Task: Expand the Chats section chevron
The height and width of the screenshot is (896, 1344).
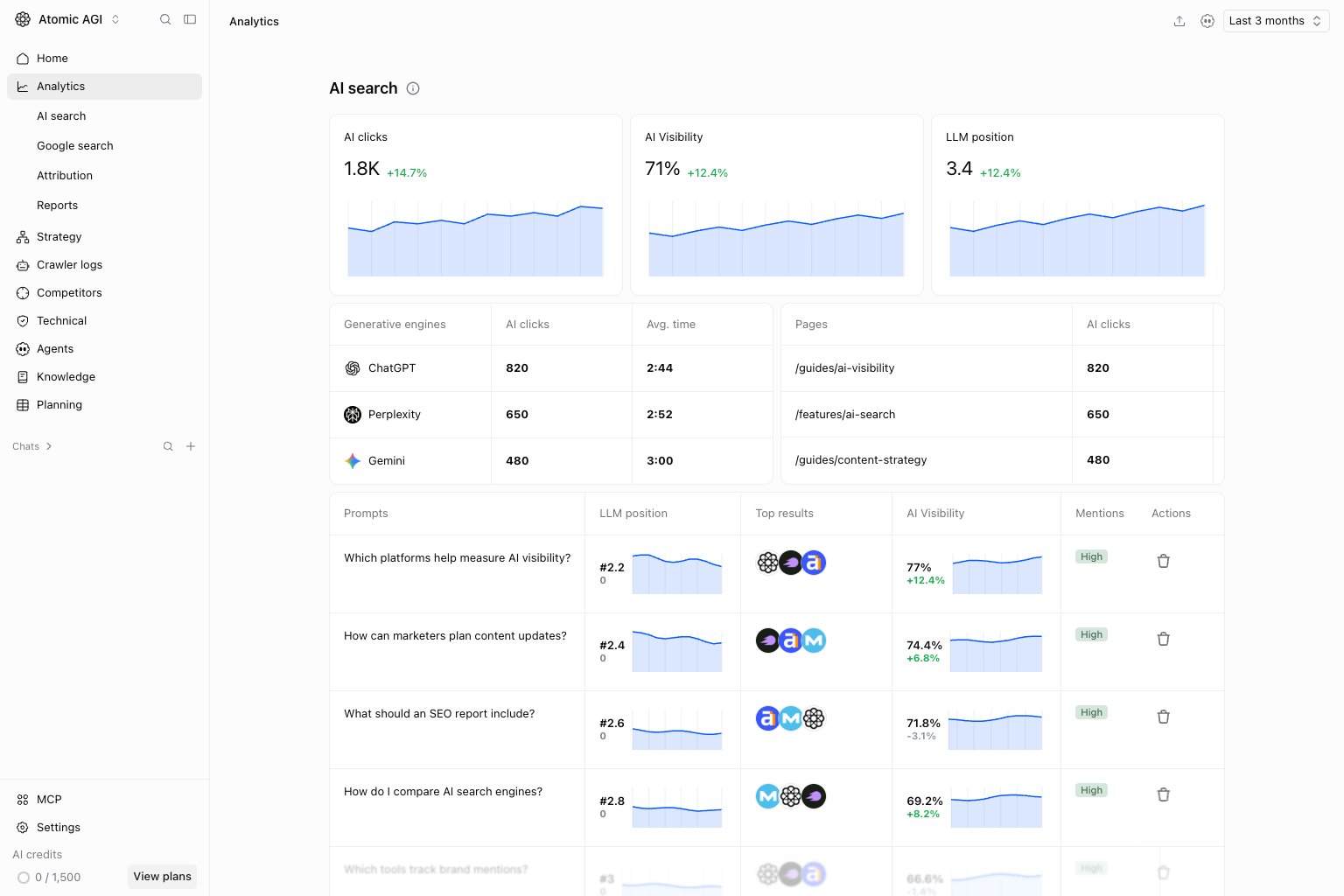Action: pos(49,446)
